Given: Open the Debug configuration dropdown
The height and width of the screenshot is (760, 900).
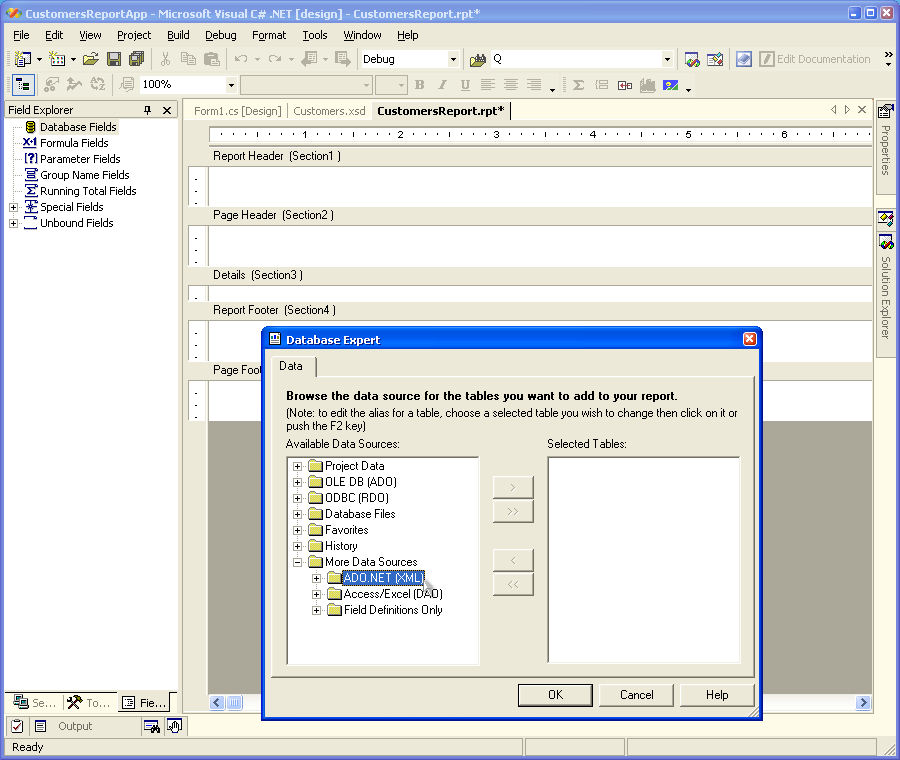Looking at the screenshot, I should [453, 60].
